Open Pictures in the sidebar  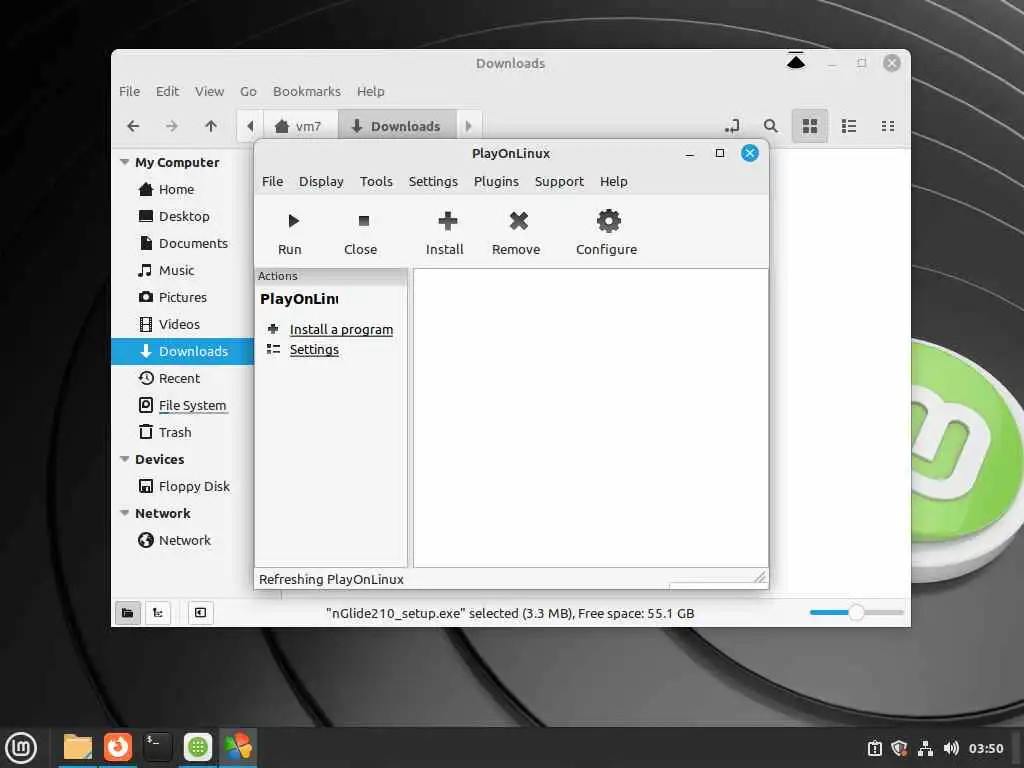(x=182, y=297)
